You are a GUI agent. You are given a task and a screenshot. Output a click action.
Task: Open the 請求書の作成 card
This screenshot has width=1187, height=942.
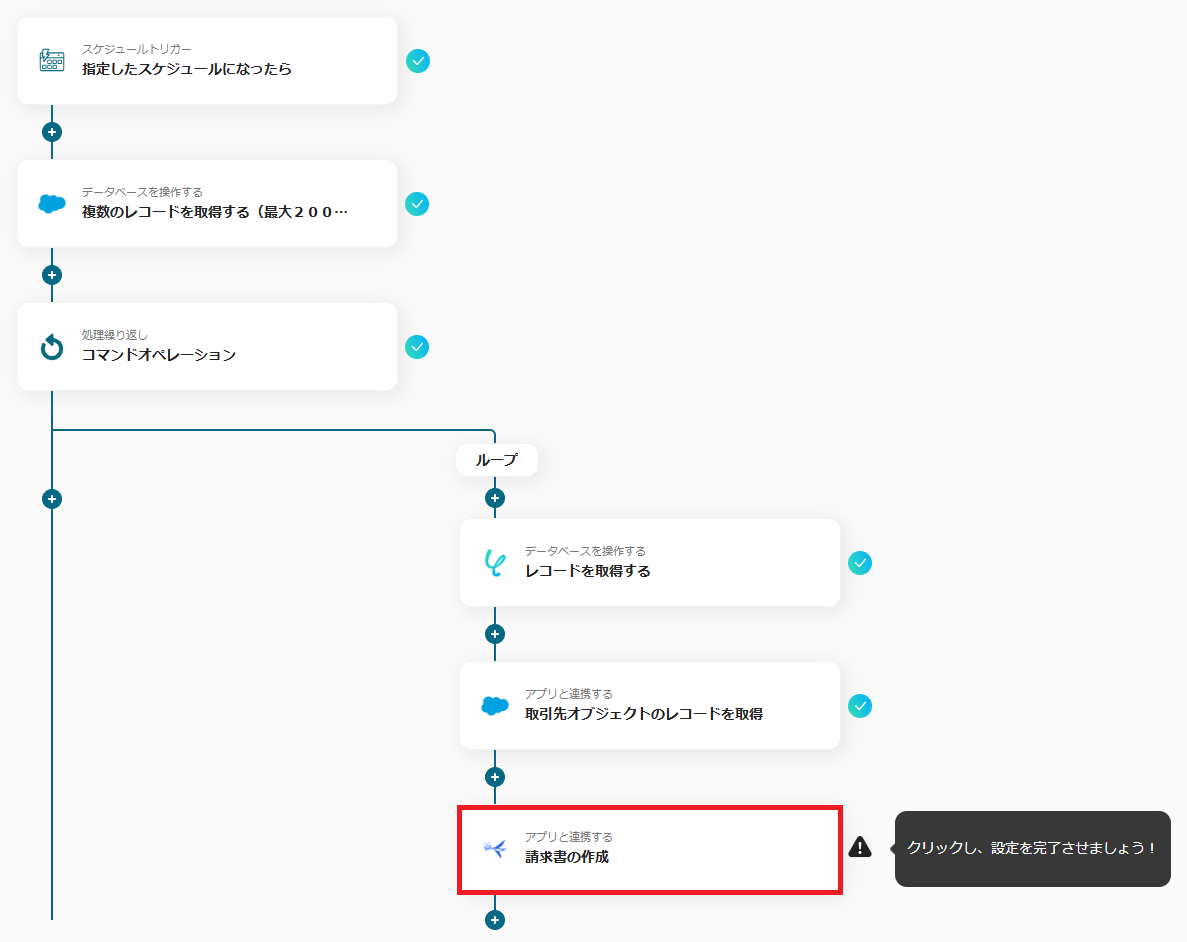coord(650,850)
